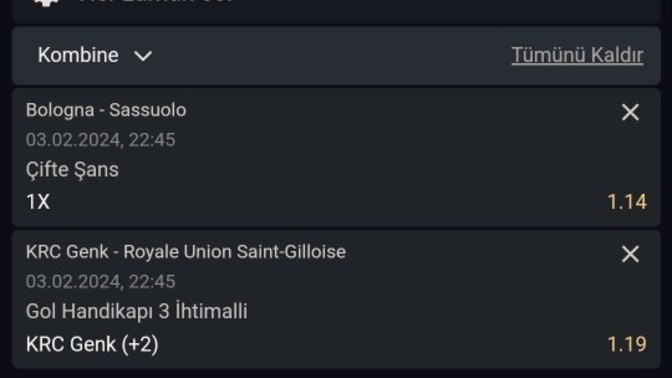Click the KRC Genk match date and time
This screenshot has width=672, height=378.
pyautogui.click(x=100, y=282)
